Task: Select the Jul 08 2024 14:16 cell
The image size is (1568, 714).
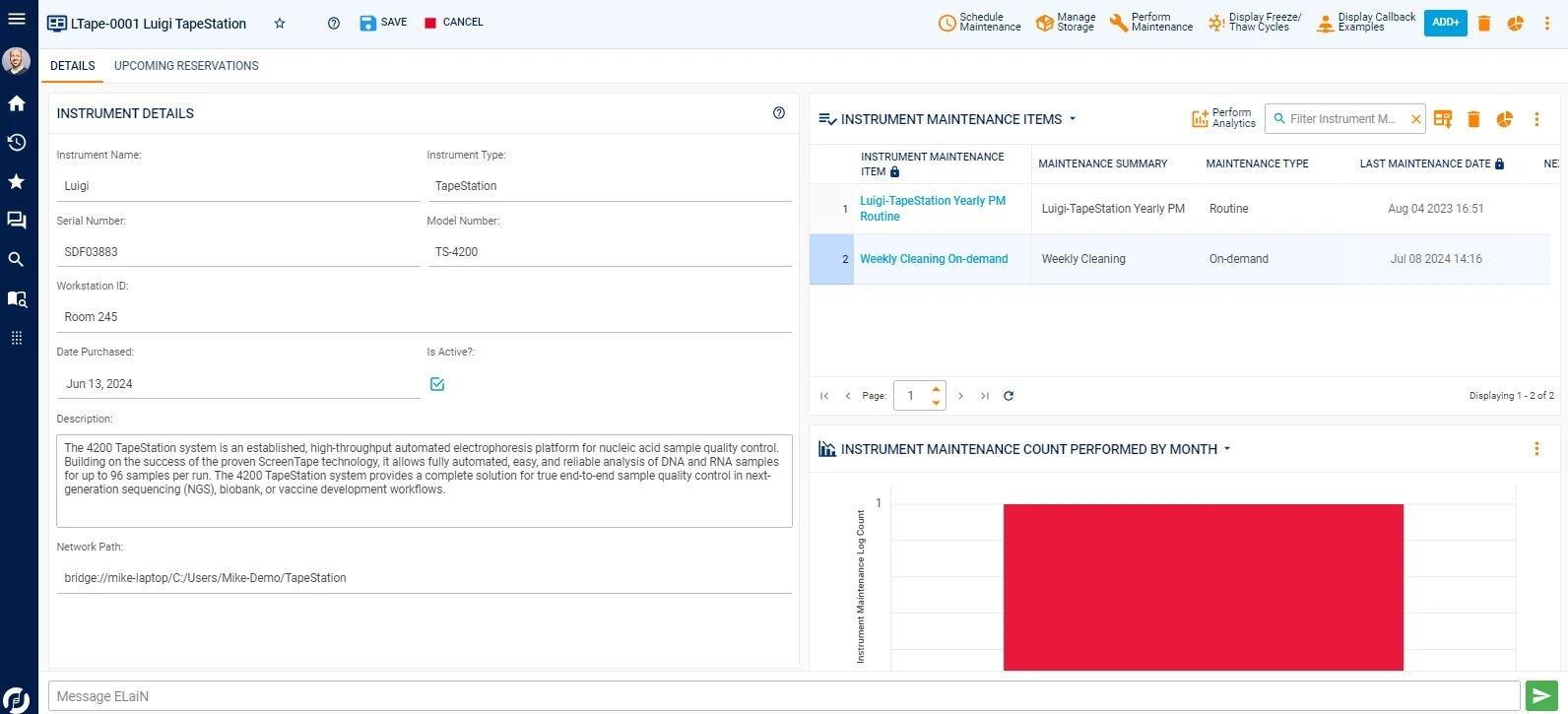Action: coord(1436,259)
